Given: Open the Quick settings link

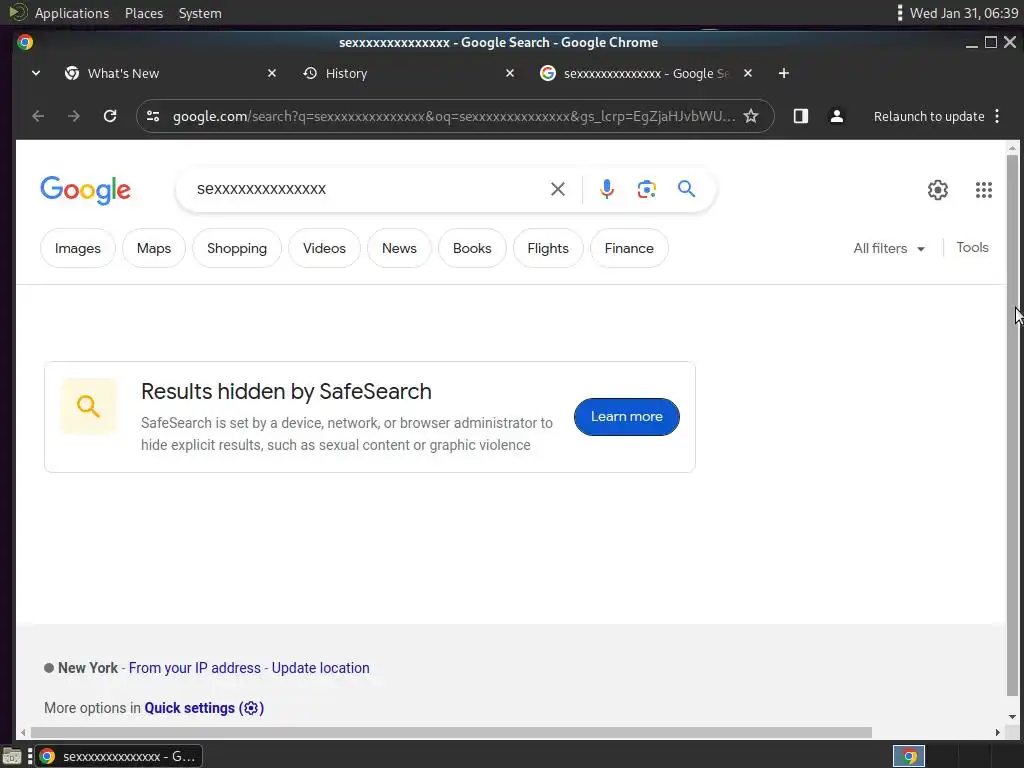Looking at the screenshot, I should click(204, 708).
